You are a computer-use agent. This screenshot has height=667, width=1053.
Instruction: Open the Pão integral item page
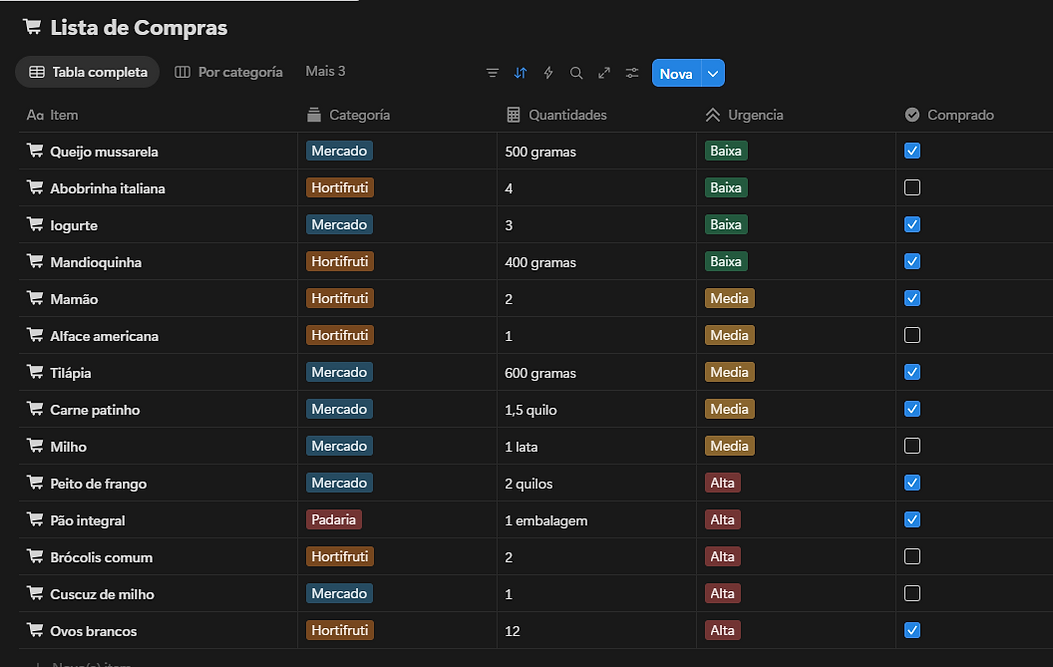(87, 521)
